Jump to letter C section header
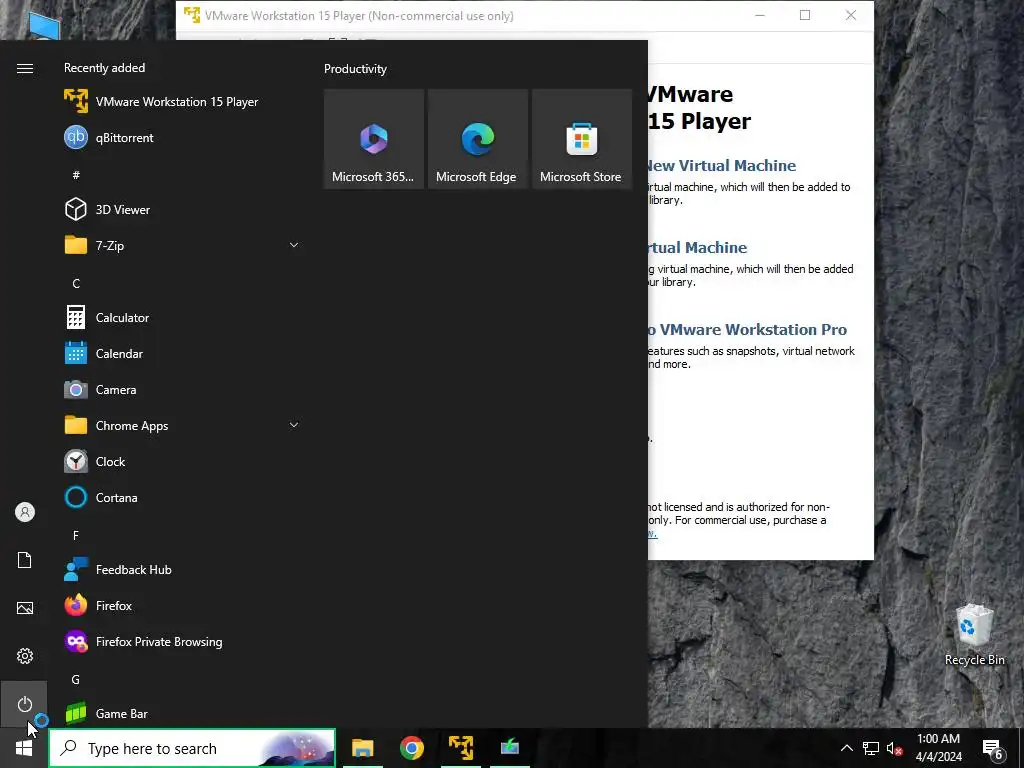Viewport: 1024px width, 768px height. tap(76, 283)
